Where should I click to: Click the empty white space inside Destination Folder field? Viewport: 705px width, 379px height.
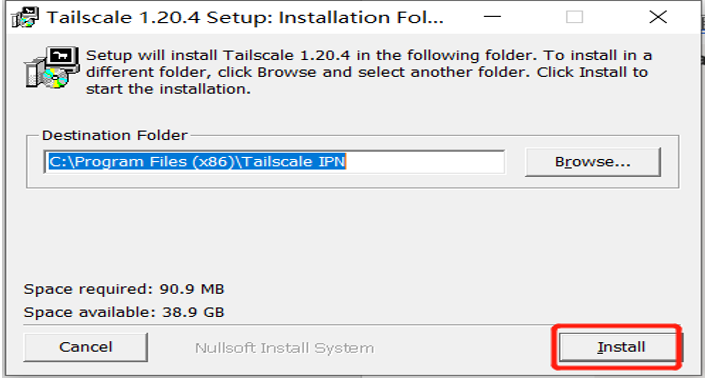pyautogui.click(x=425, y=162)
